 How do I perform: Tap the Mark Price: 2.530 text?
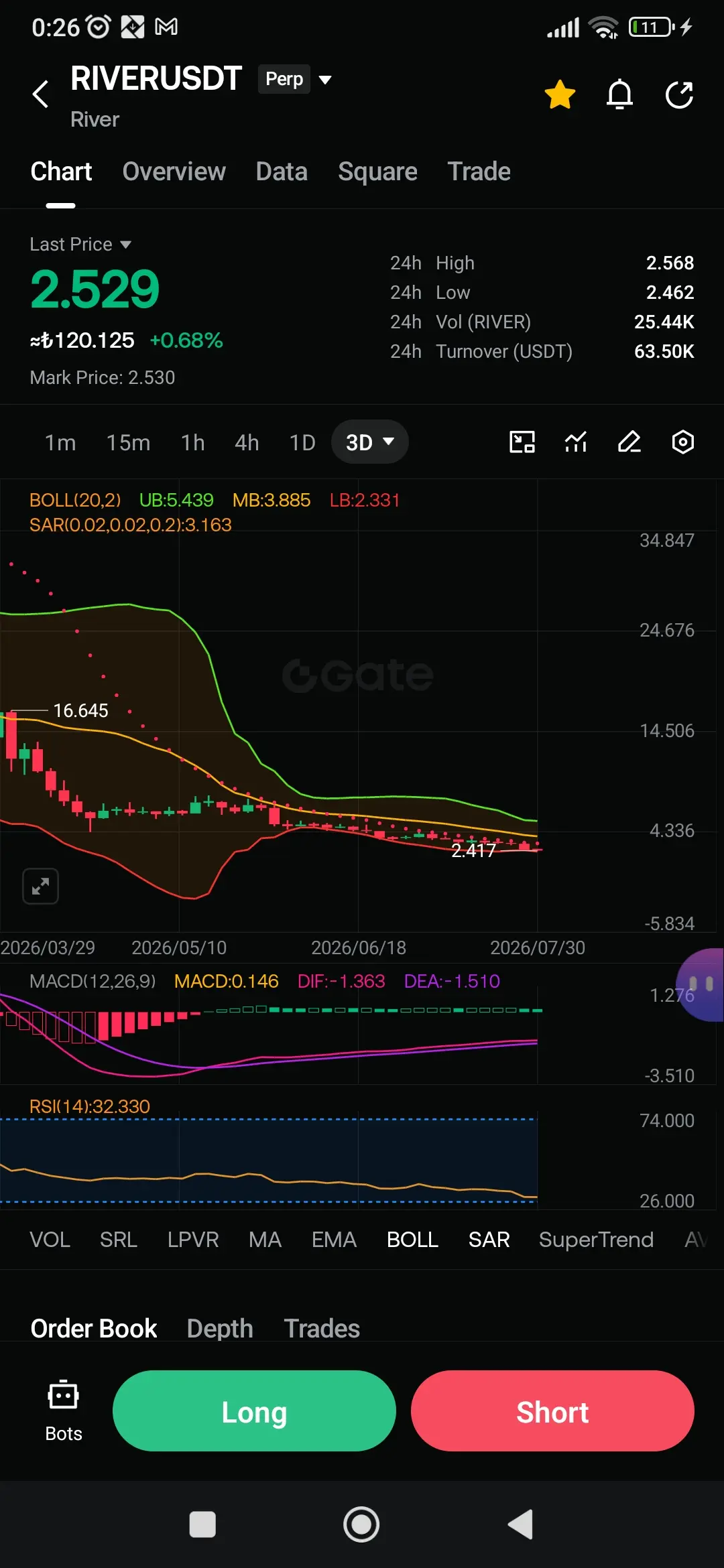click(x=103, y=378)
